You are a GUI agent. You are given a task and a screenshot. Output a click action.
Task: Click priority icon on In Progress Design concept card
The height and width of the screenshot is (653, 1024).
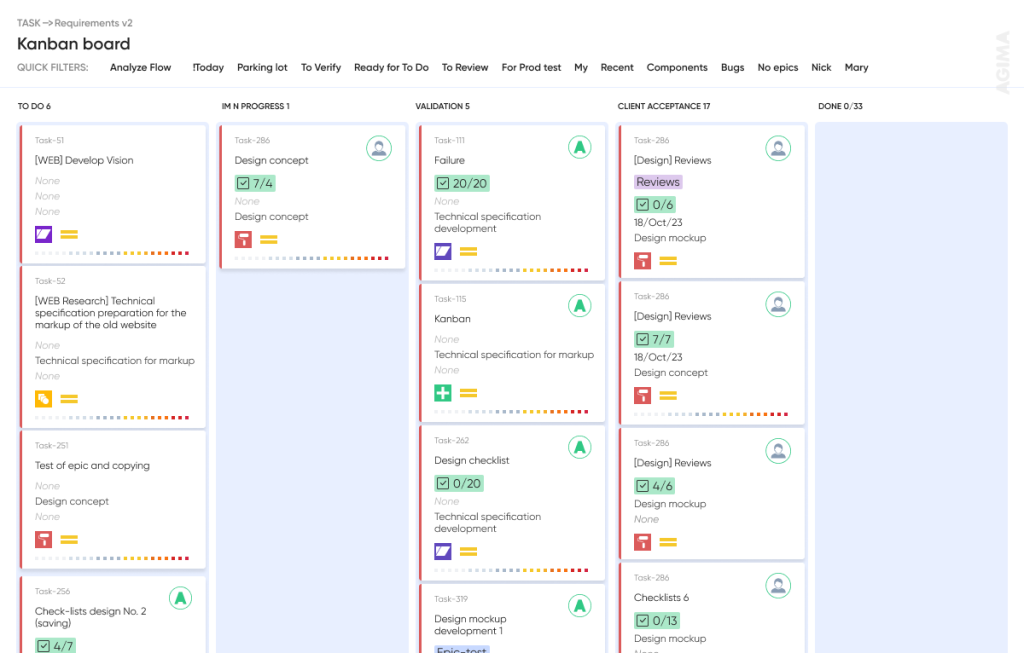(x=269, y=240)
